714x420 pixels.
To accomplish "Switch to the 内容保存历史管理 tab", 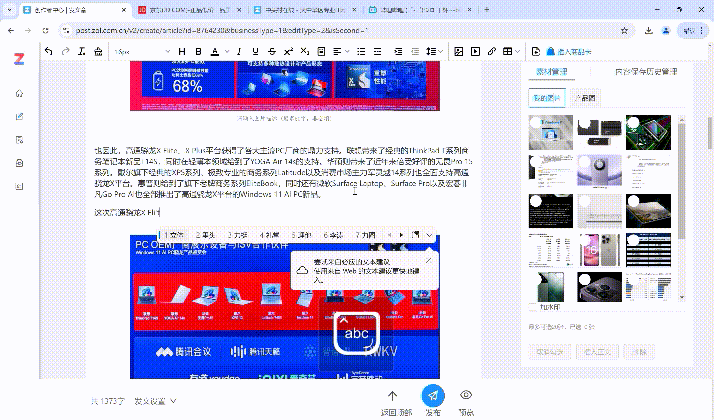I will 646,72.
